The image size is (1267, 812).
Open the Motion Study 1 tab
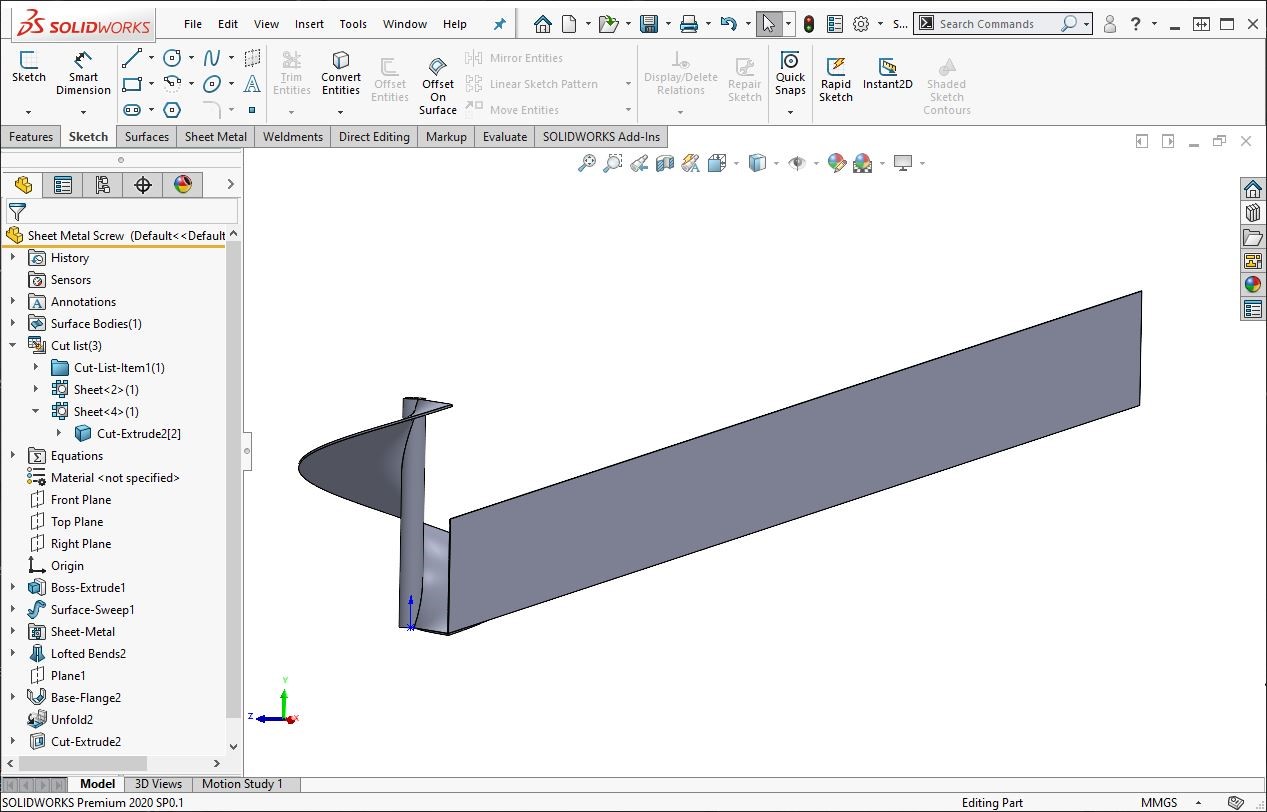[x=242, y=784]
